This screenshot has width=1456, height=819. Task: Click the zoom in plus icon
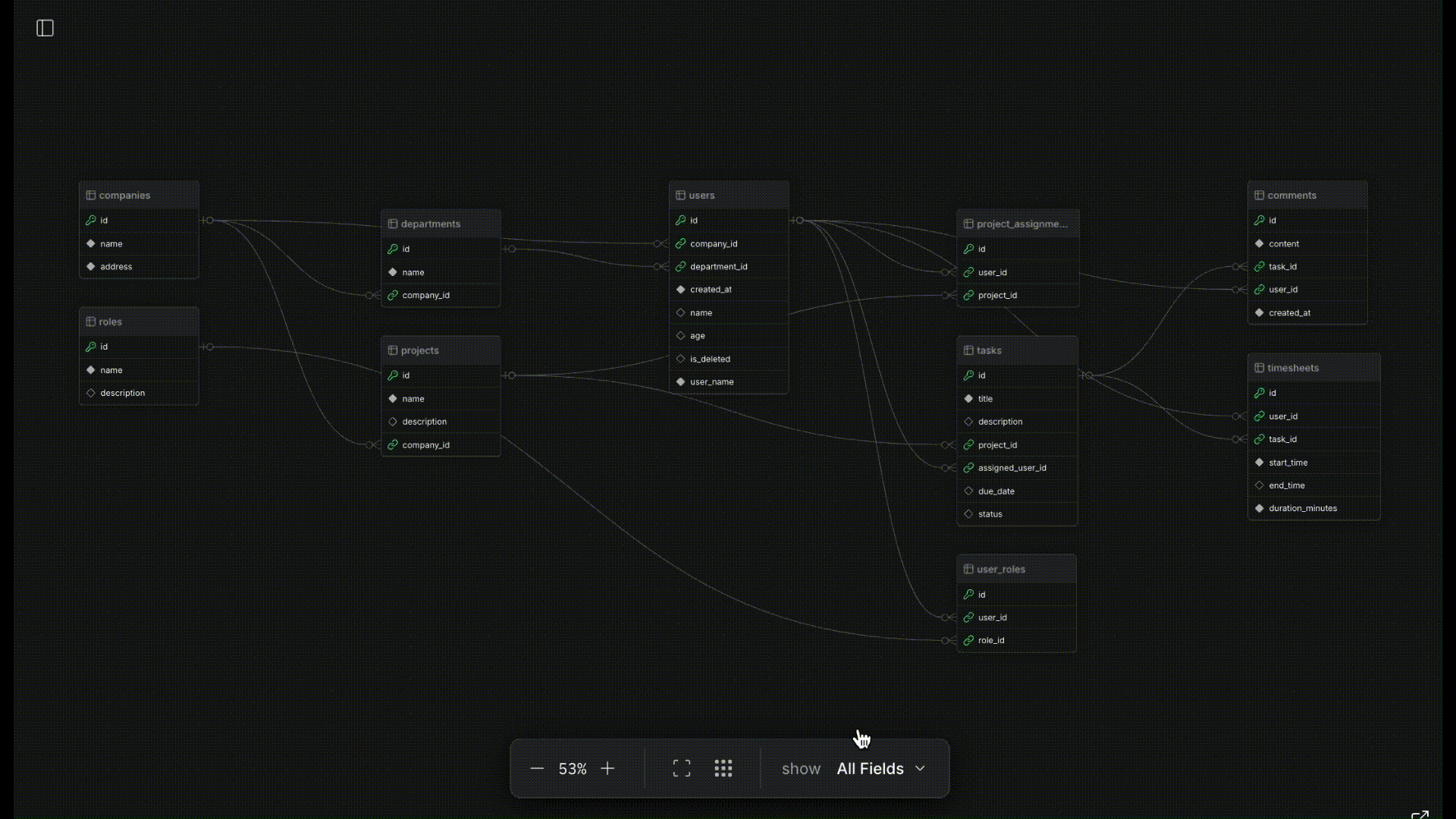[x=607, y=768]
